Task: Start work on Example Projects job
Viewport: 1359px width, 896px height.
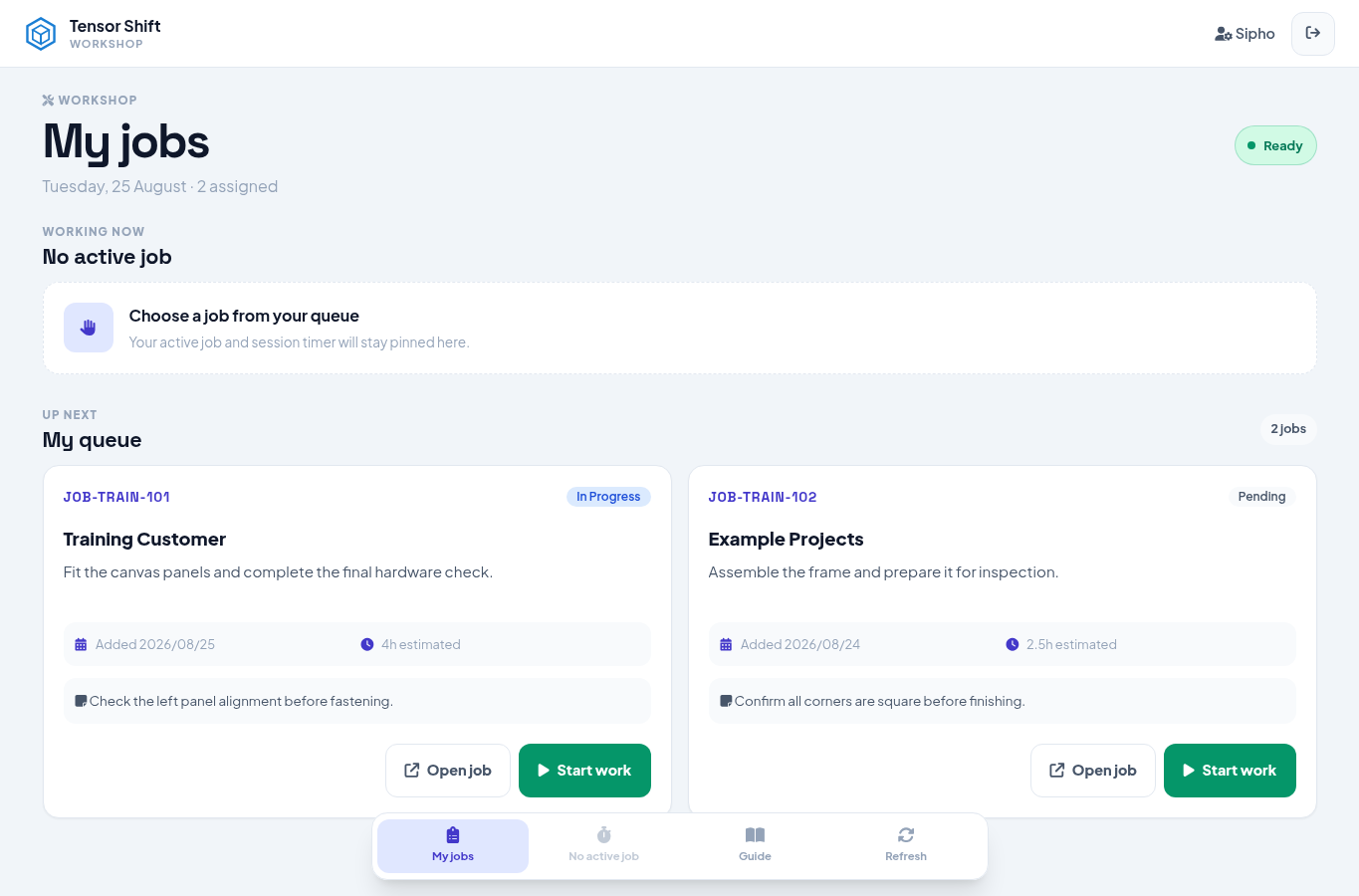Action: (x=1230, y=771)
